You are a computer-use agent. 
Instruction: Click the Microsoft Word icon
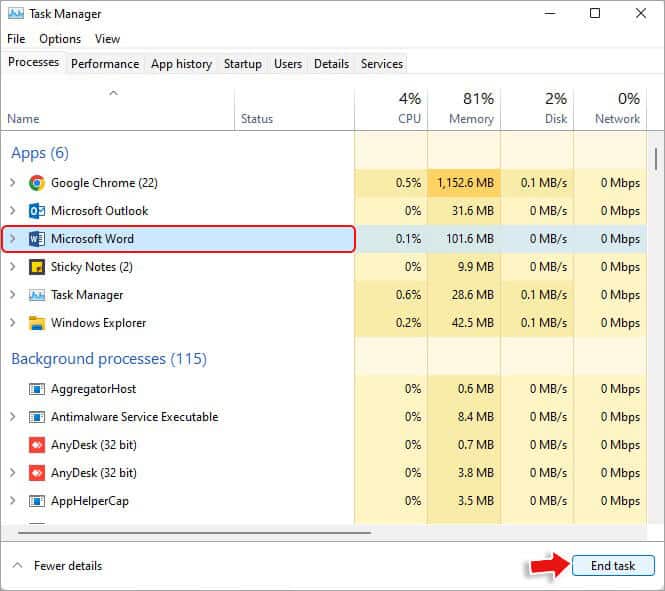point(37,239)
